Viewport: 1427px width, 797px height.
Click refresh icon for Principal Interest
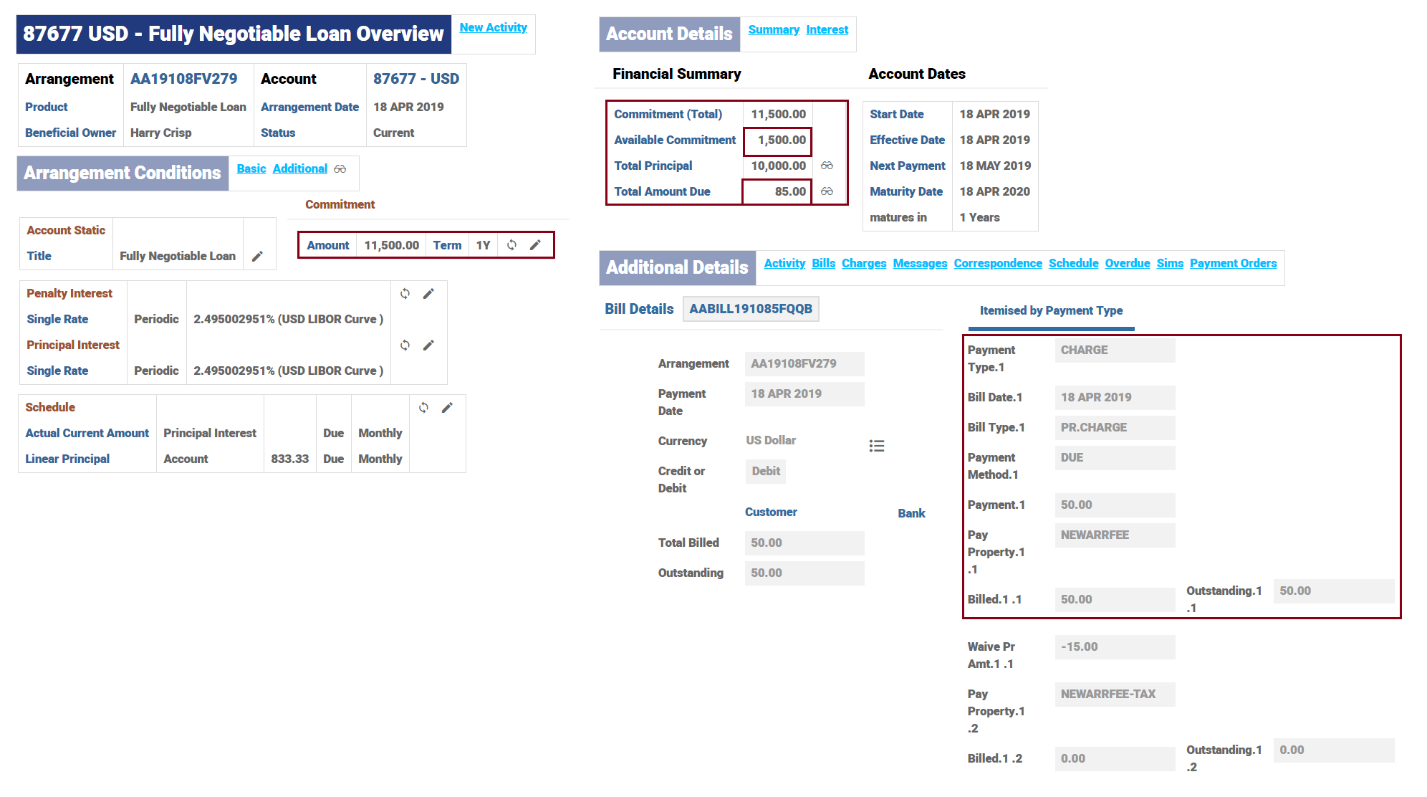(x=405, y=345)
